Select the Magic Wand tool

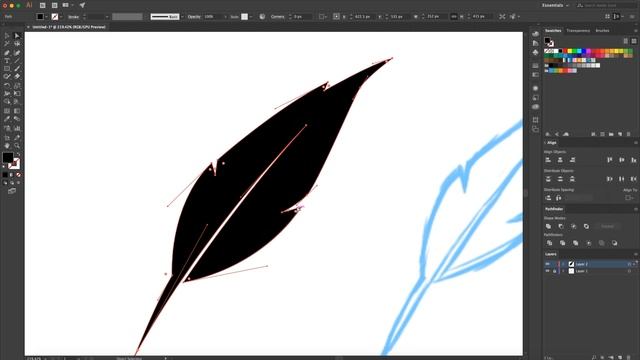pos(7,44)
